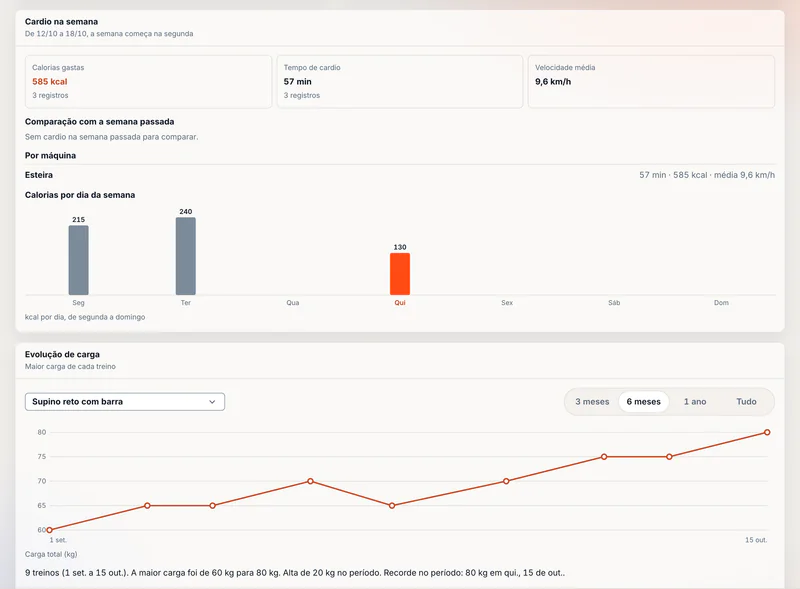
Task: Click the "Carga total (kg)" axis caption
Action: coord(51,554)
